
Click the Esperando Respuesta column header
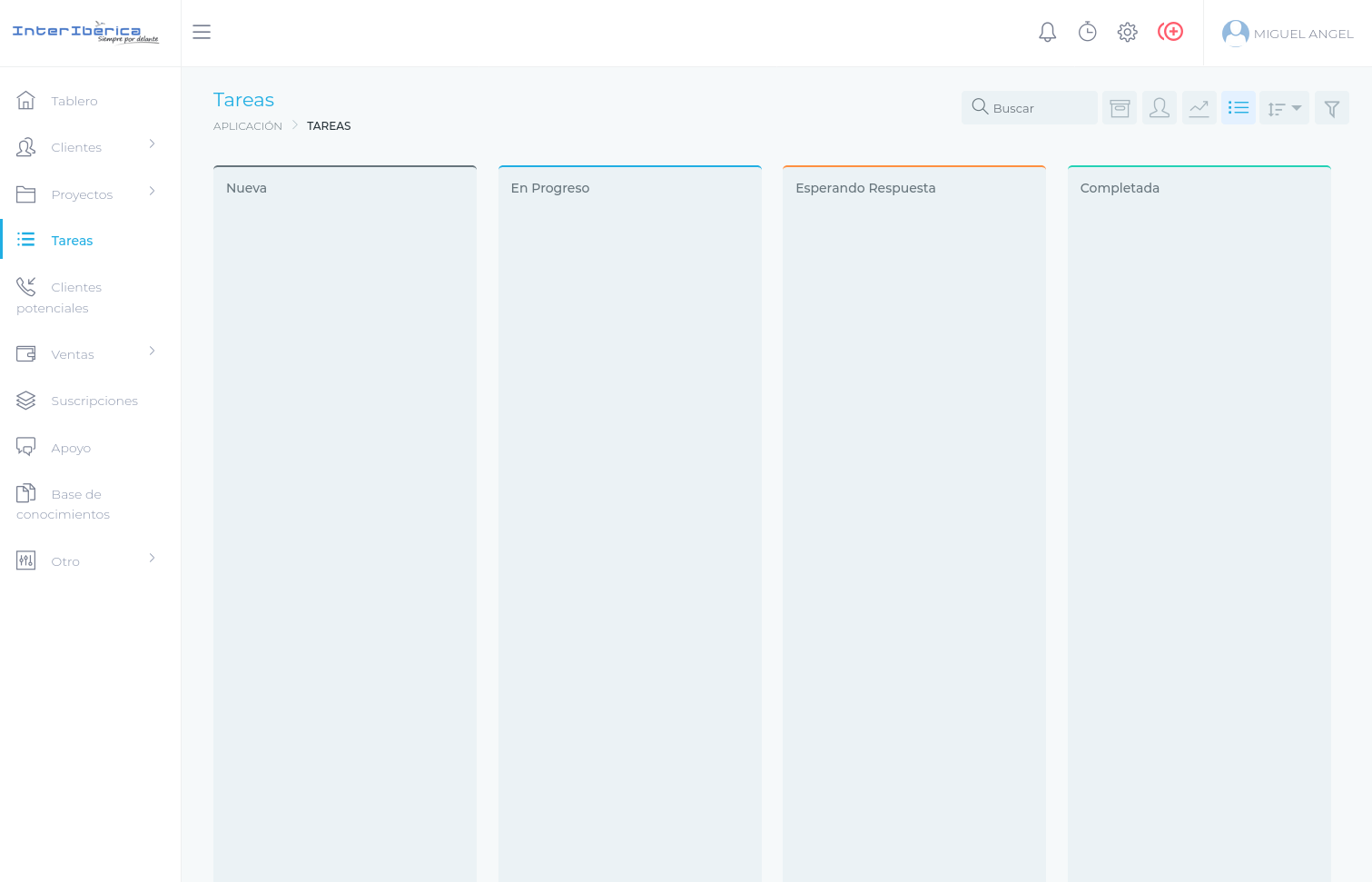(x=865, y=188)
